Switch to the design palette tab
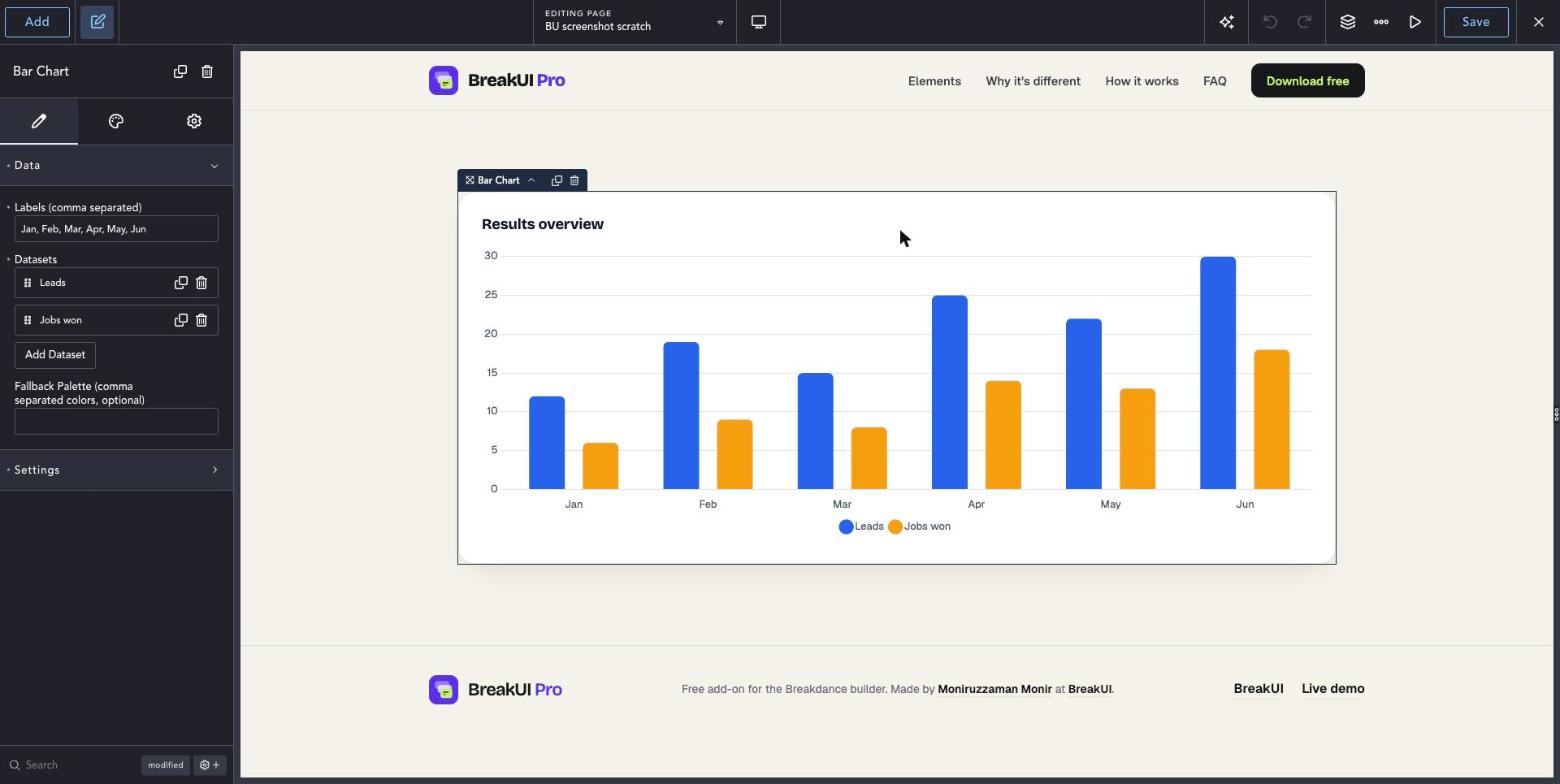1560x784 pixels. [116, 121]
